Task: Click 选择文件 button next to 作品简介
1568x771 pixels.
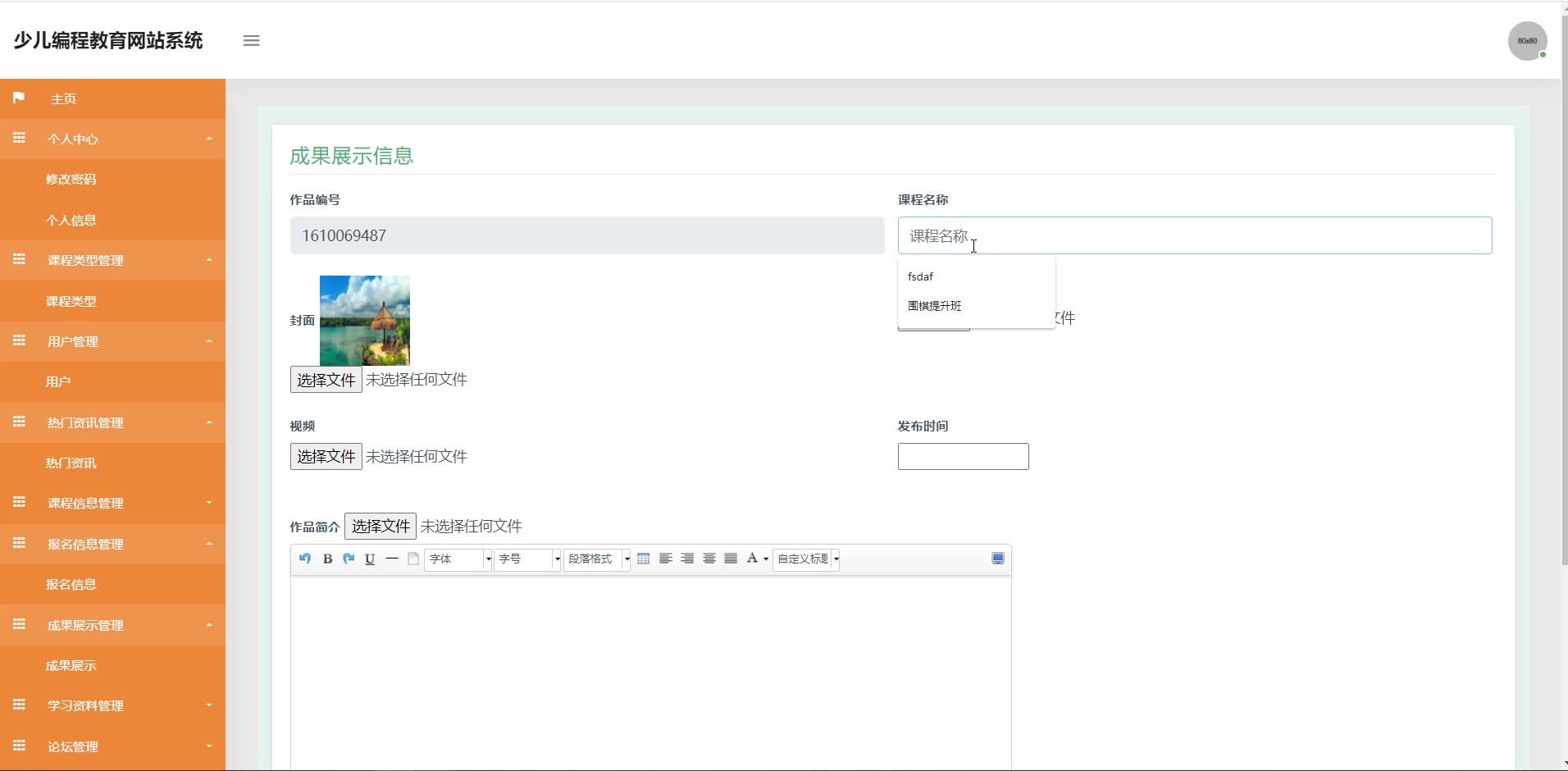Action: (381, 526)
